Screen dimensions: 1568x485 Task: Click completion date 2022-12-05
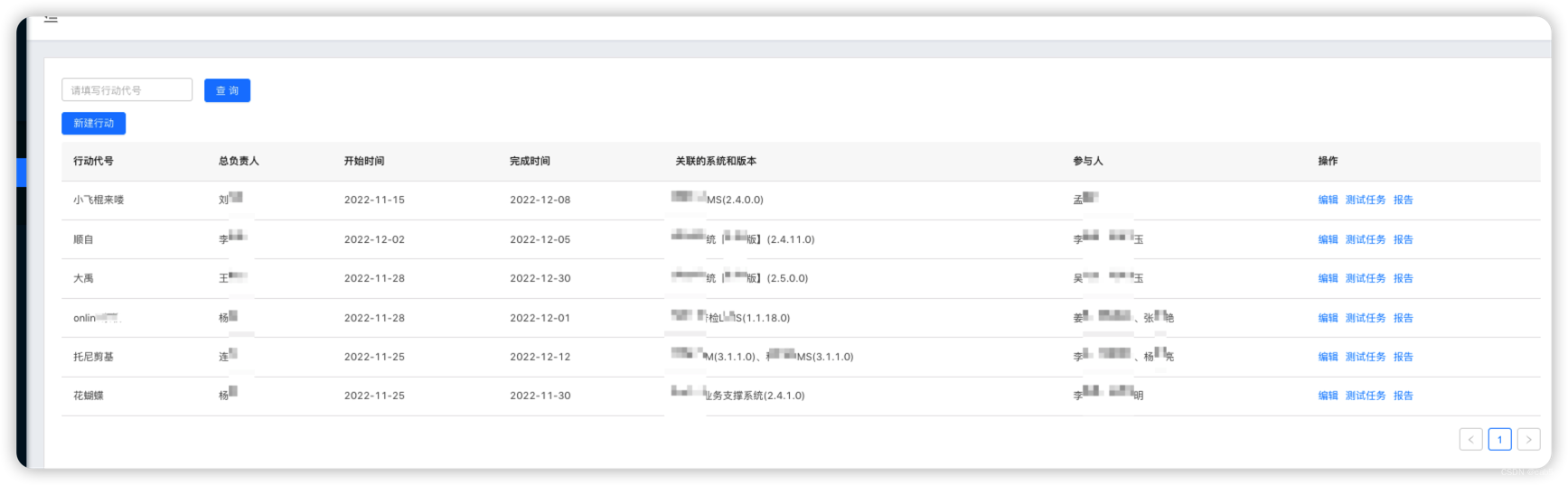pyautogui.click(x=540, y=239)
